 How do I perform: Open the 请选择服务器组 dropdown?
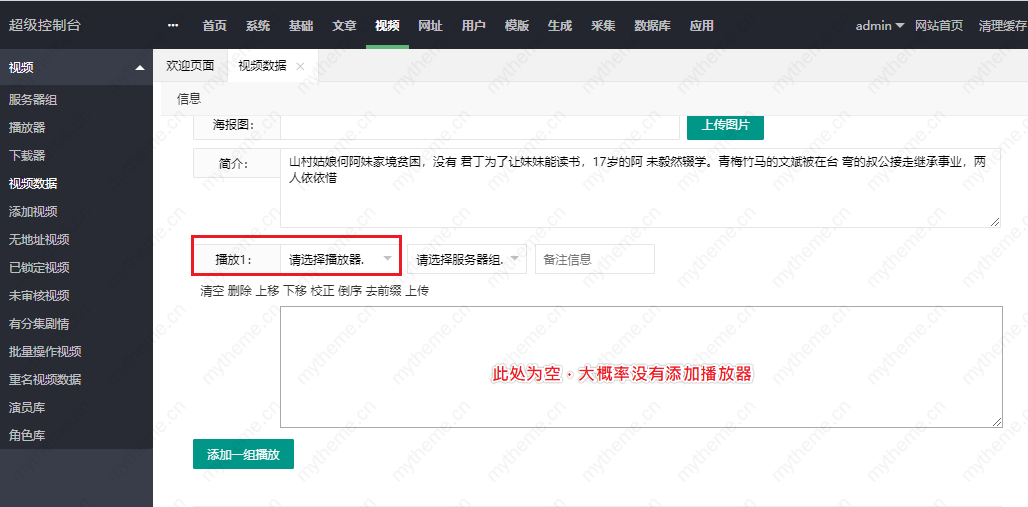[466, 259]
